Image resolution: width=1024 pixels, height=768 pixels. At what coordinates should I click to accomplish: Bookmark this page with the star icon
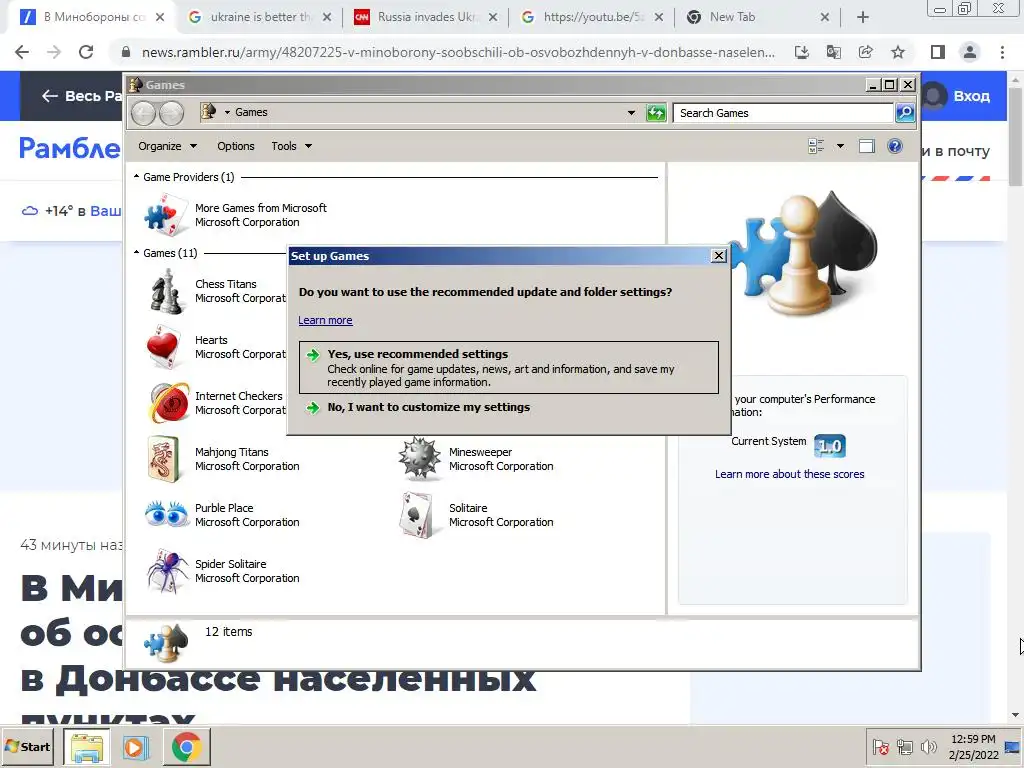[898, 52]
